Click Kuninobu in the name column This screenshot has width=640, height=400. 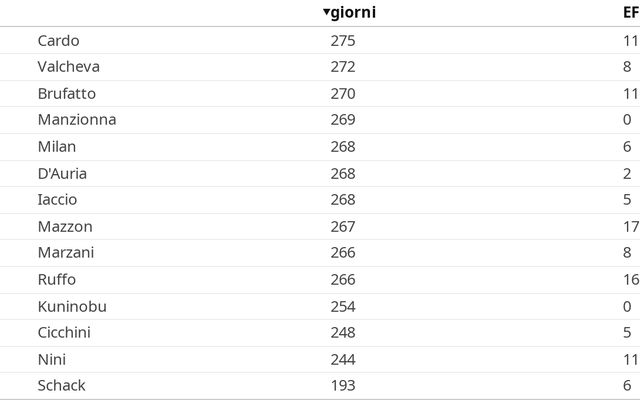click(72, 307)
